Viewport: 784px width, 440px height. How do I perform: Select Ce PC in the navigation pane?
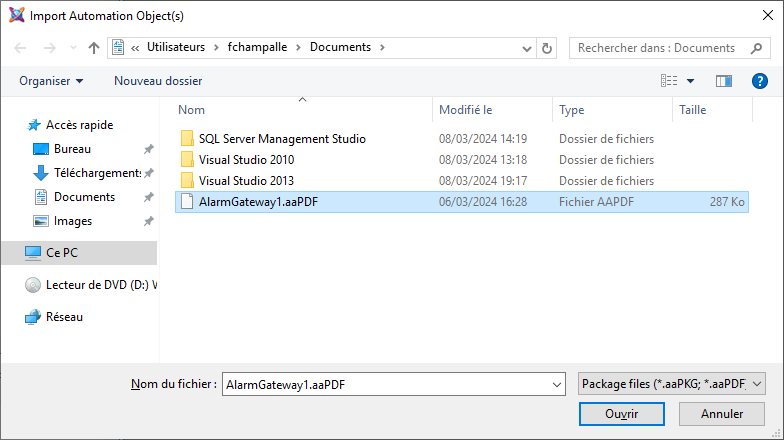click(61, 253)
